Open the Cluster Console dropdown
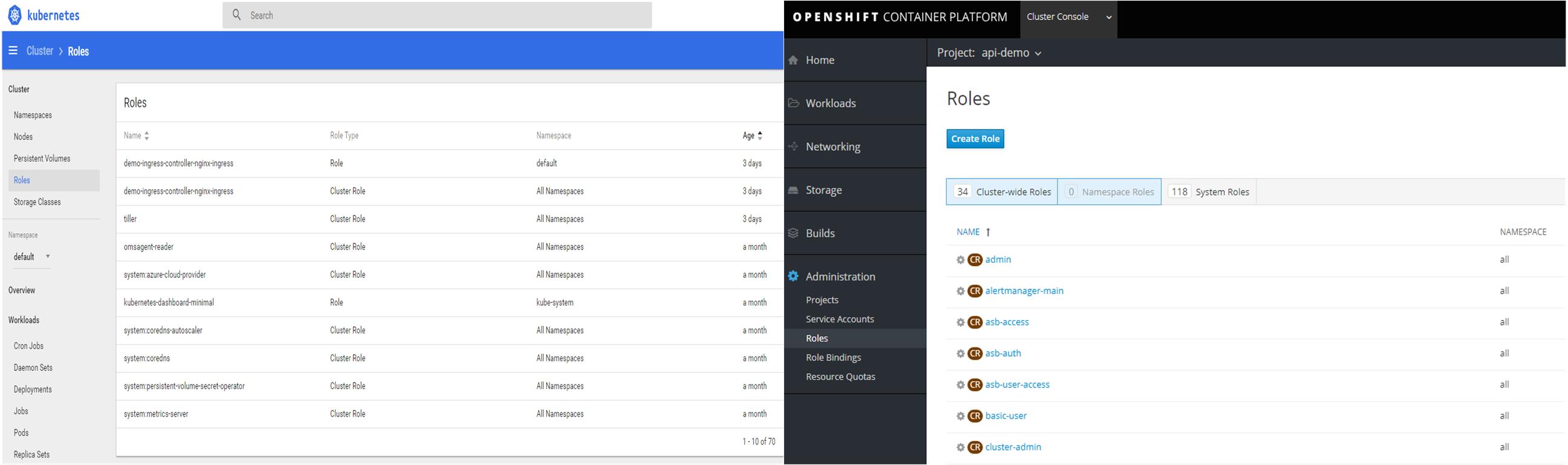This screenshot has width=1568, height=465. 1069,17
